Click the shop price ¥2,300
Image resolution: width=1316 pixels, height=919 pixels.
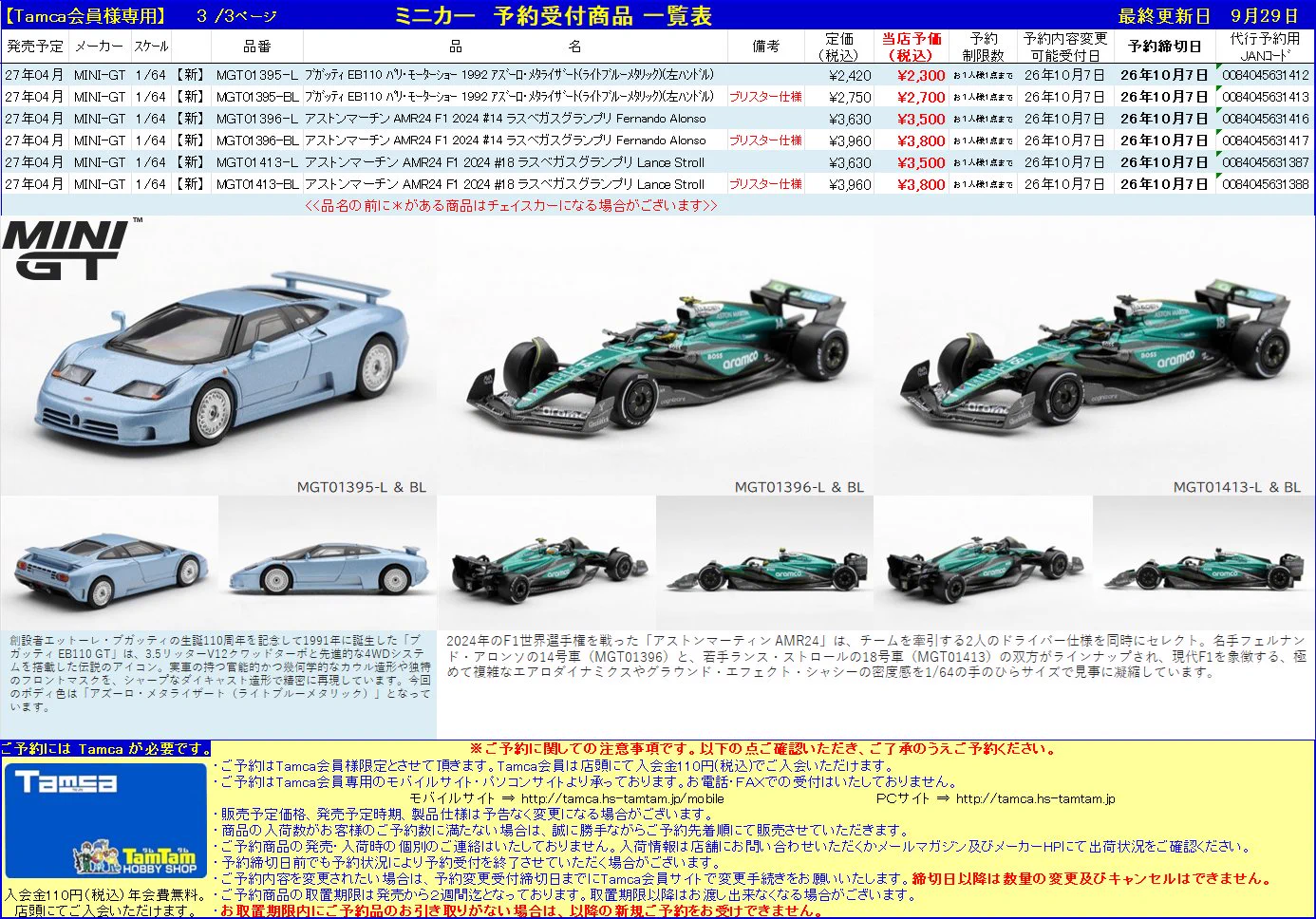point(921,75)
